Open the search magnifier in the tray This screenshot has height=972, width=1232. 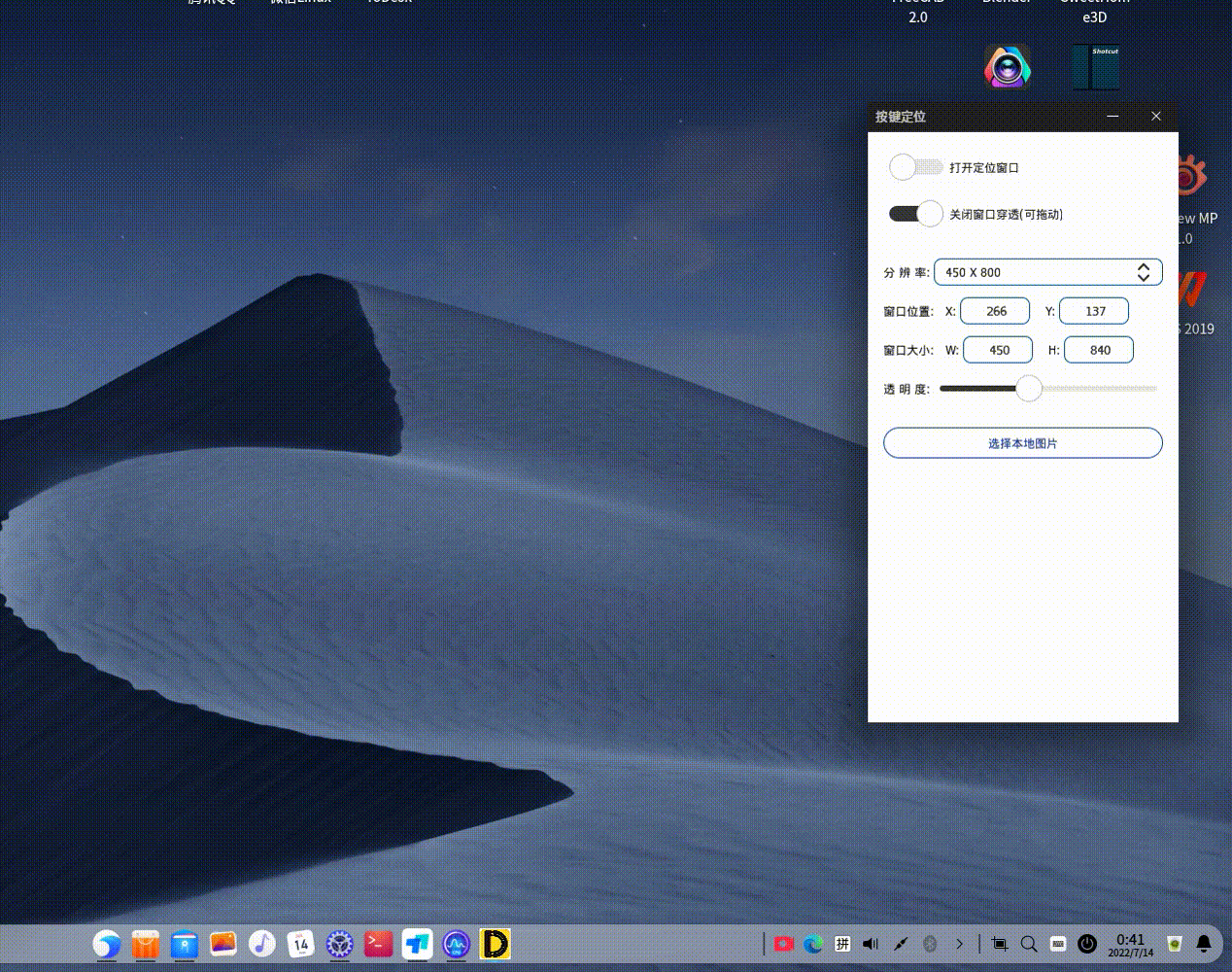(1029, 943)
